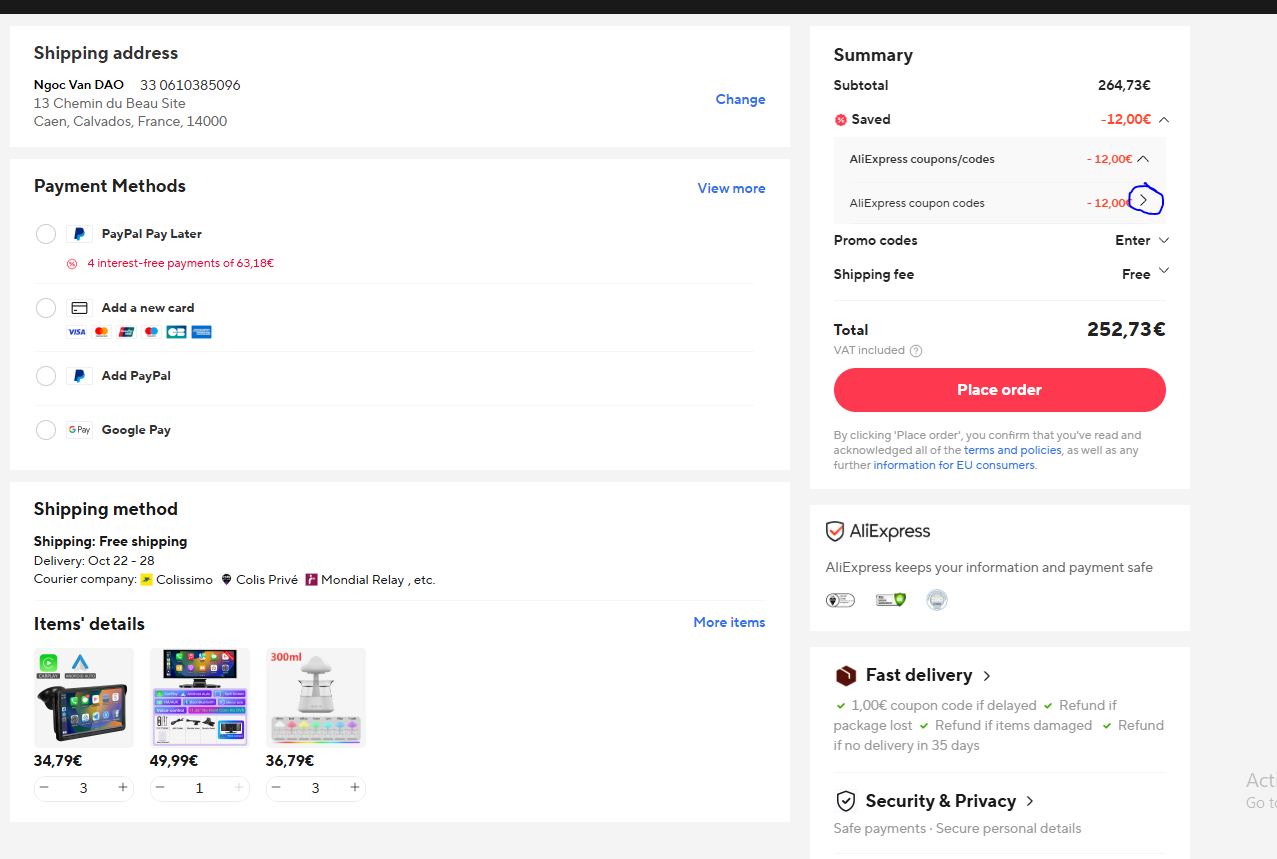Click the AliExpress safety shield logo
This screenshot has height=859, width=1277.
(x=835, y=531)
